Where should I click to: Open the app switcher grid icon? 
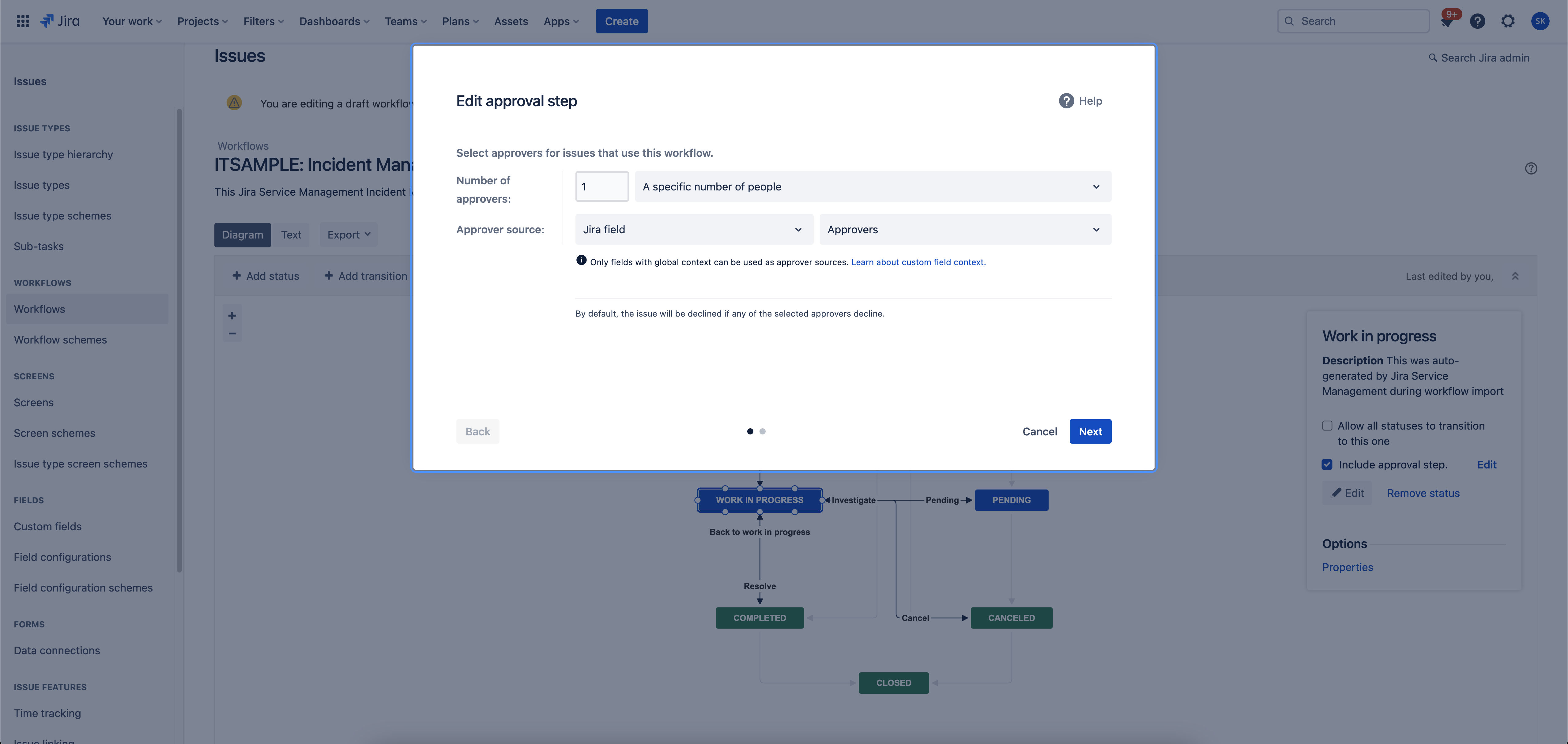(x=23, y=21)
